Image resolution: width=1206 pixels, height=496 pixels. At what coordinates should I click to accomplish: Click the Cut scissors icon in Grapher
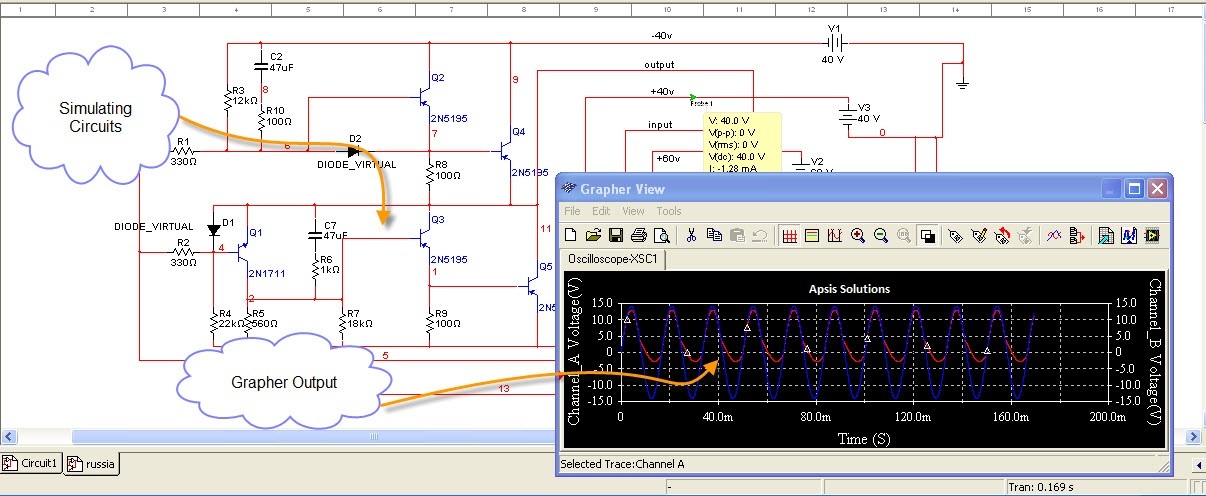(x=691, y=236)
